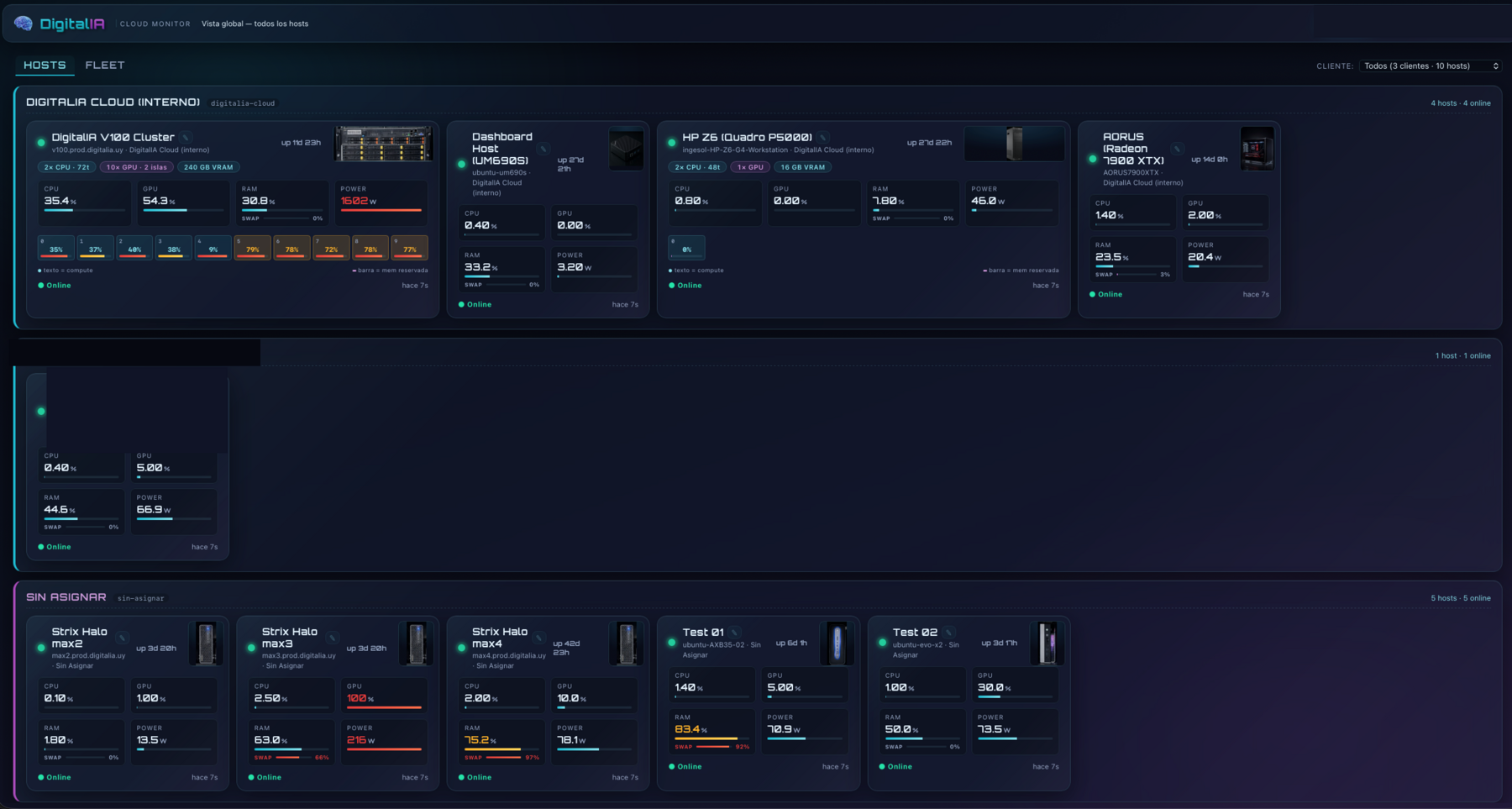Click AORUS POWER value 20.4 W
The width and height of the screenshot is (1512, 809).
point(1205,257)
